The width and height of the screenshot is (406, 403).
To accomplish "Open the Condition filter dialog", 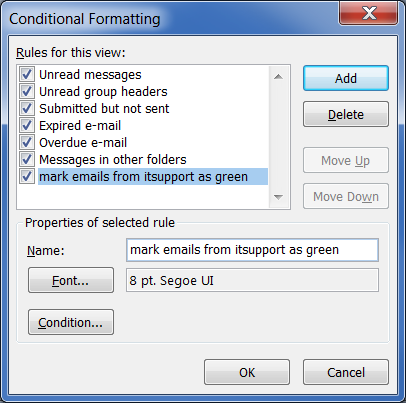I will click(x=71, y=322).
